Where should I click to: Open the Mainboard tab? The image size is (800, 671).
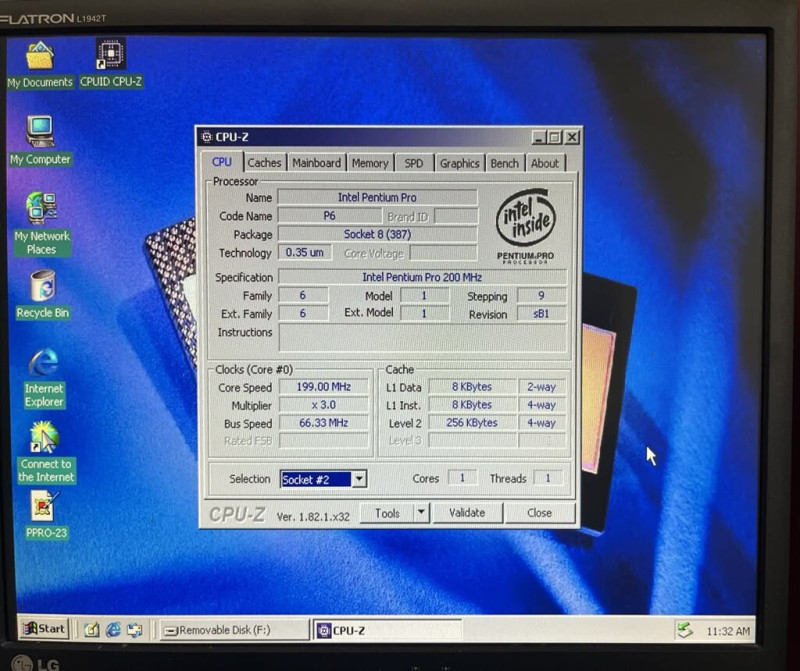316,163
